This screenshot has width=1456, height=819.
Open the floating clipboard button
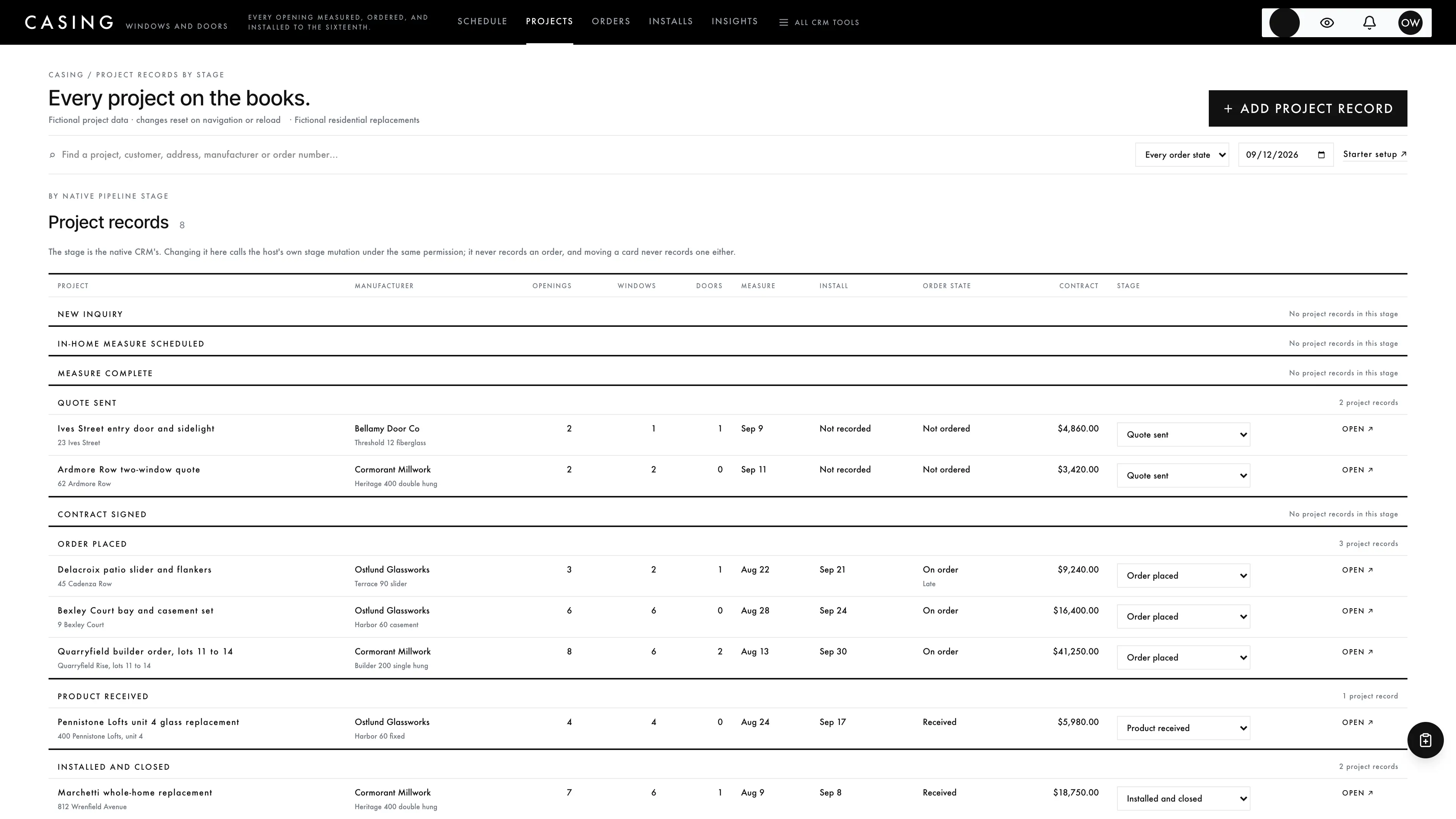1425,740
